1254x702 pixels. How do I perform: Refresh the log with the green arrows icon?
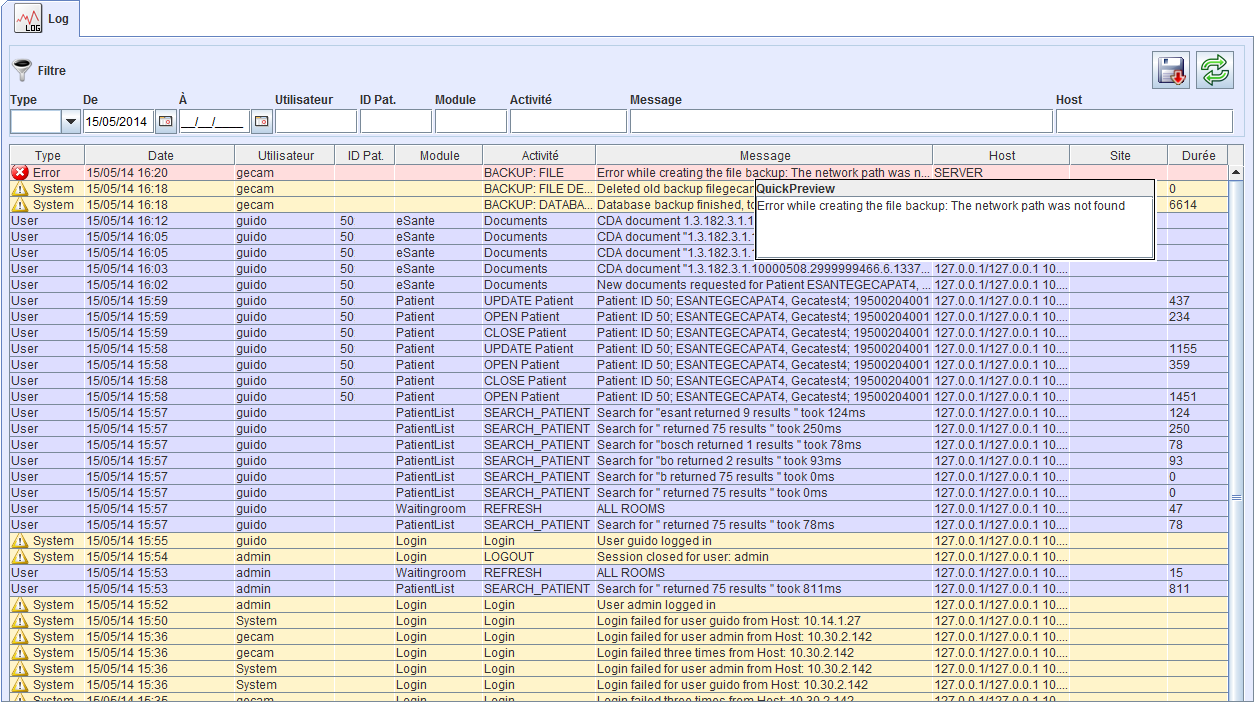pos(1214,70)
